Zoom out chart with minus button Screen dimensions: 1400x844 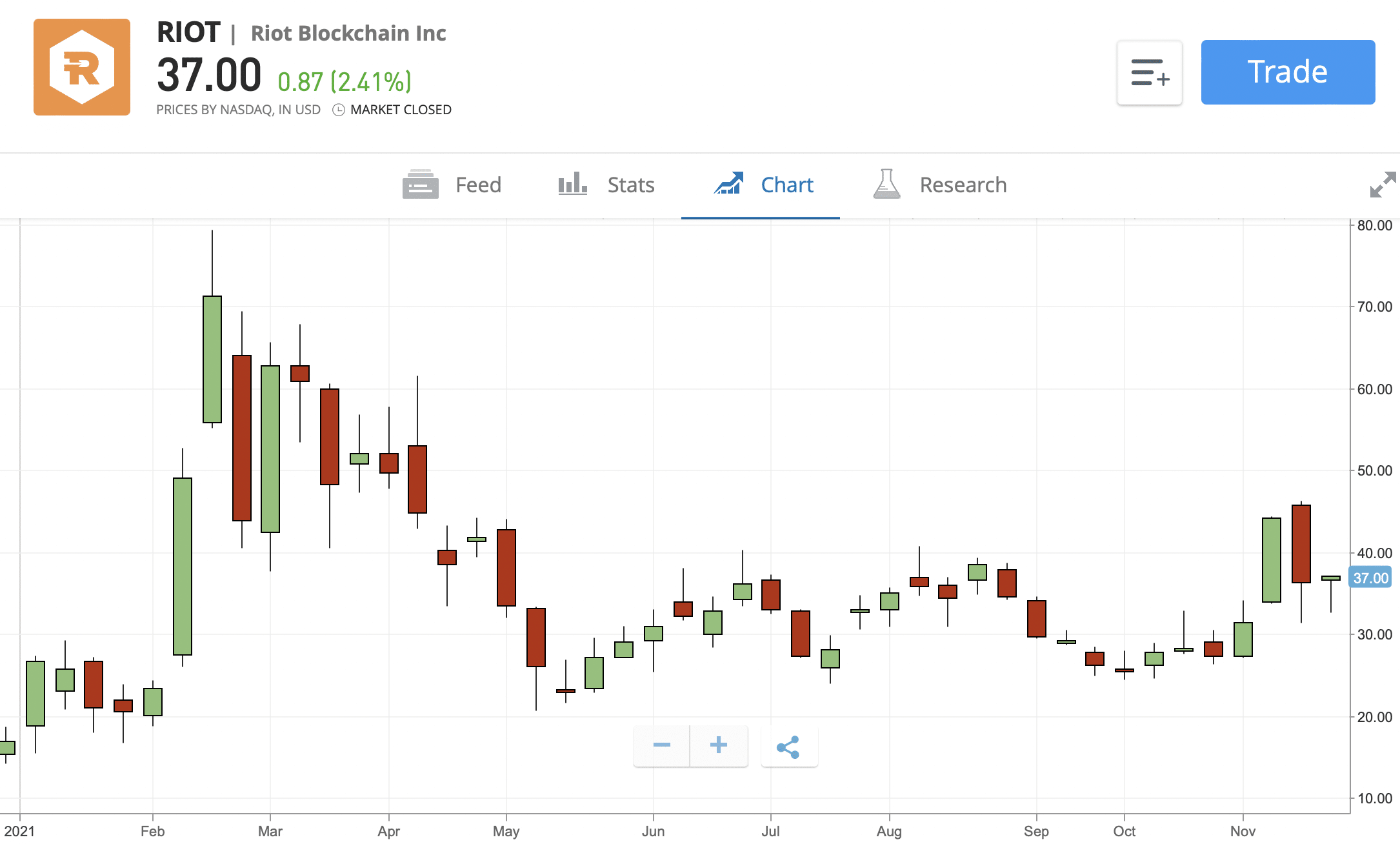(662, 746)
